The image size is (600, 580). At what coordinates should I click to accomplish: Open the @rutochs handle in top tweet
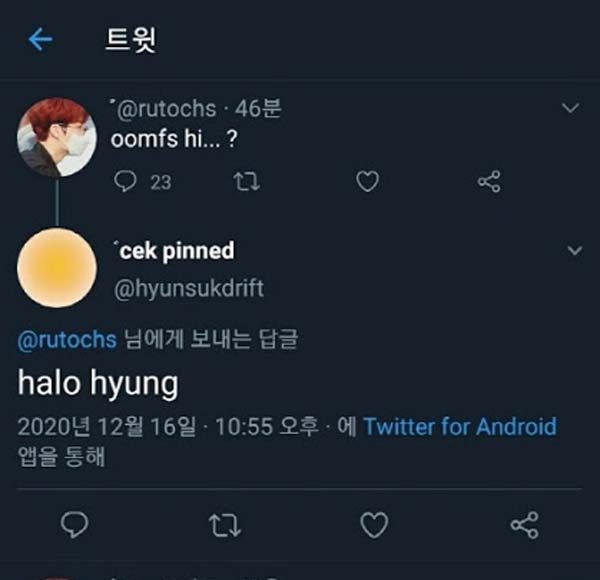(x=166, y=107)
